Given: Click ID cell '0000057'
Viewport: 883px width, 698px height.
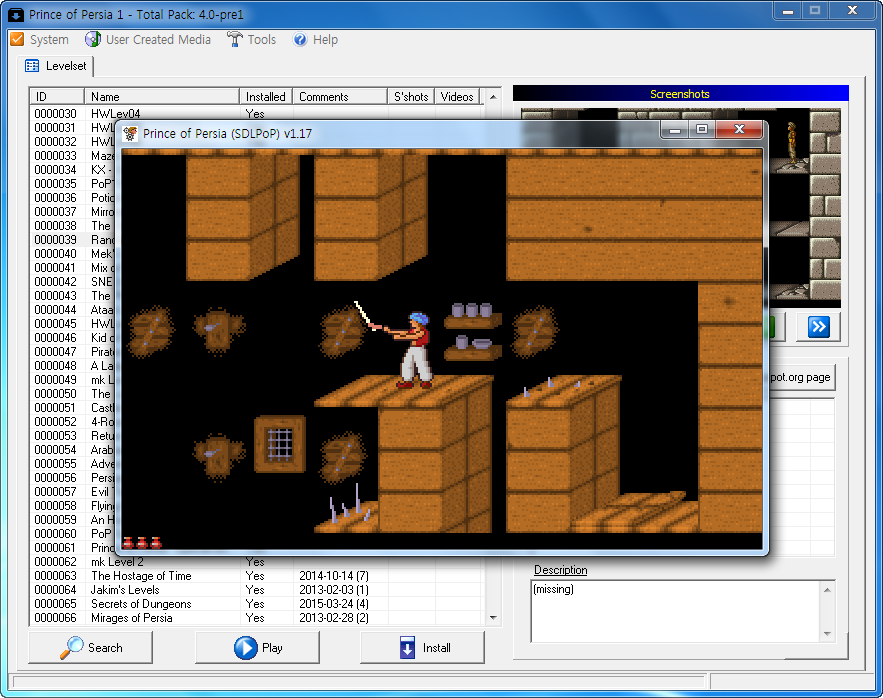Looking at the screenshot, I should [x=55, y=492].
